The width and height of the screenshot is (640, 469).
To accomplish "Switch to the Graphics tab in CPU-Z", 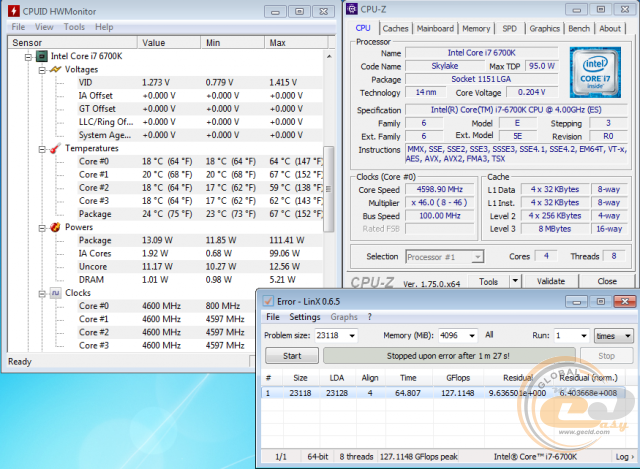I will [x=544, y=29].
